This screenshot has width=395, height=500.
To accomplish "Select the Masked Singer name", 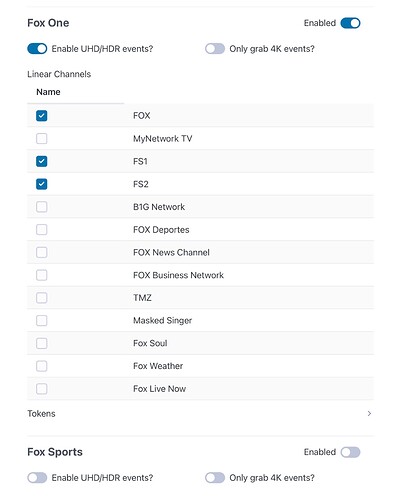I will [163, 321].
